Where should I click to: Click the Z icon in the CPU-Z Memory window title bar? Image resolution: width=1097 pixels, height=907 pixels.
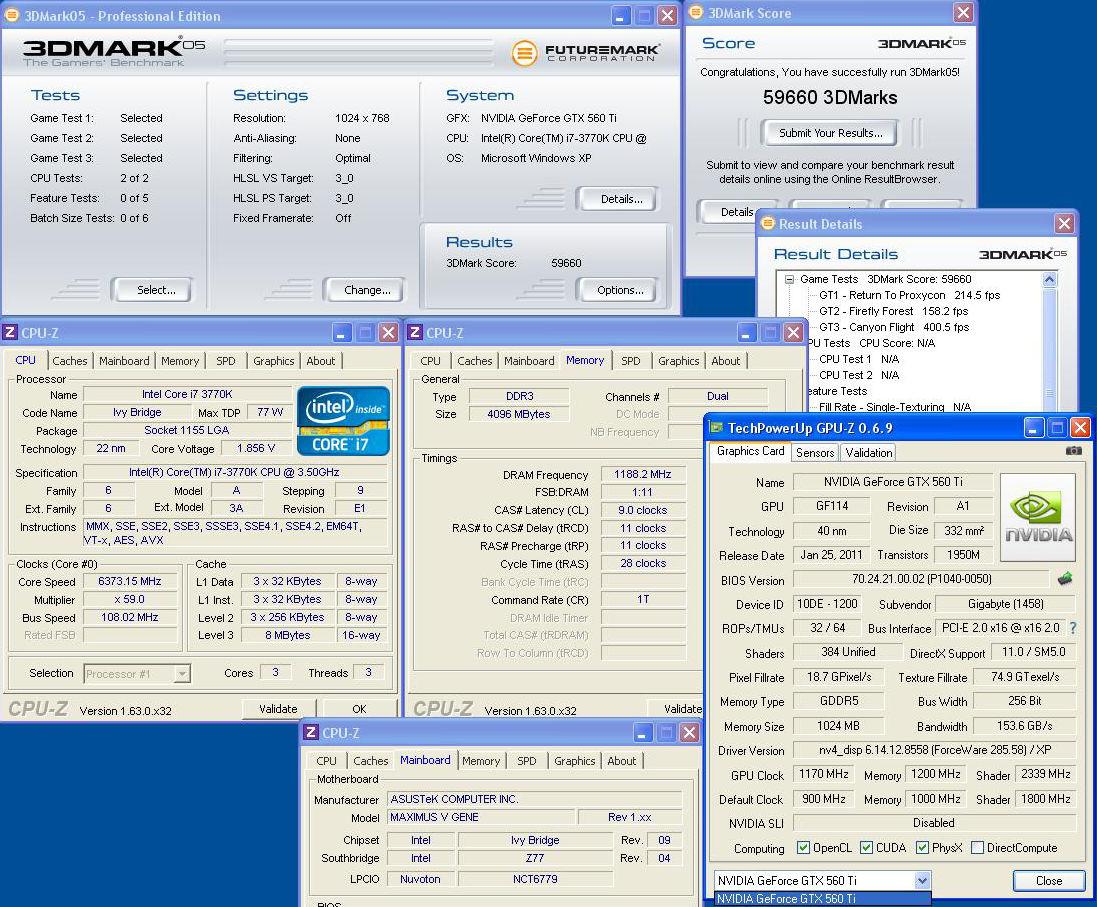414,332
